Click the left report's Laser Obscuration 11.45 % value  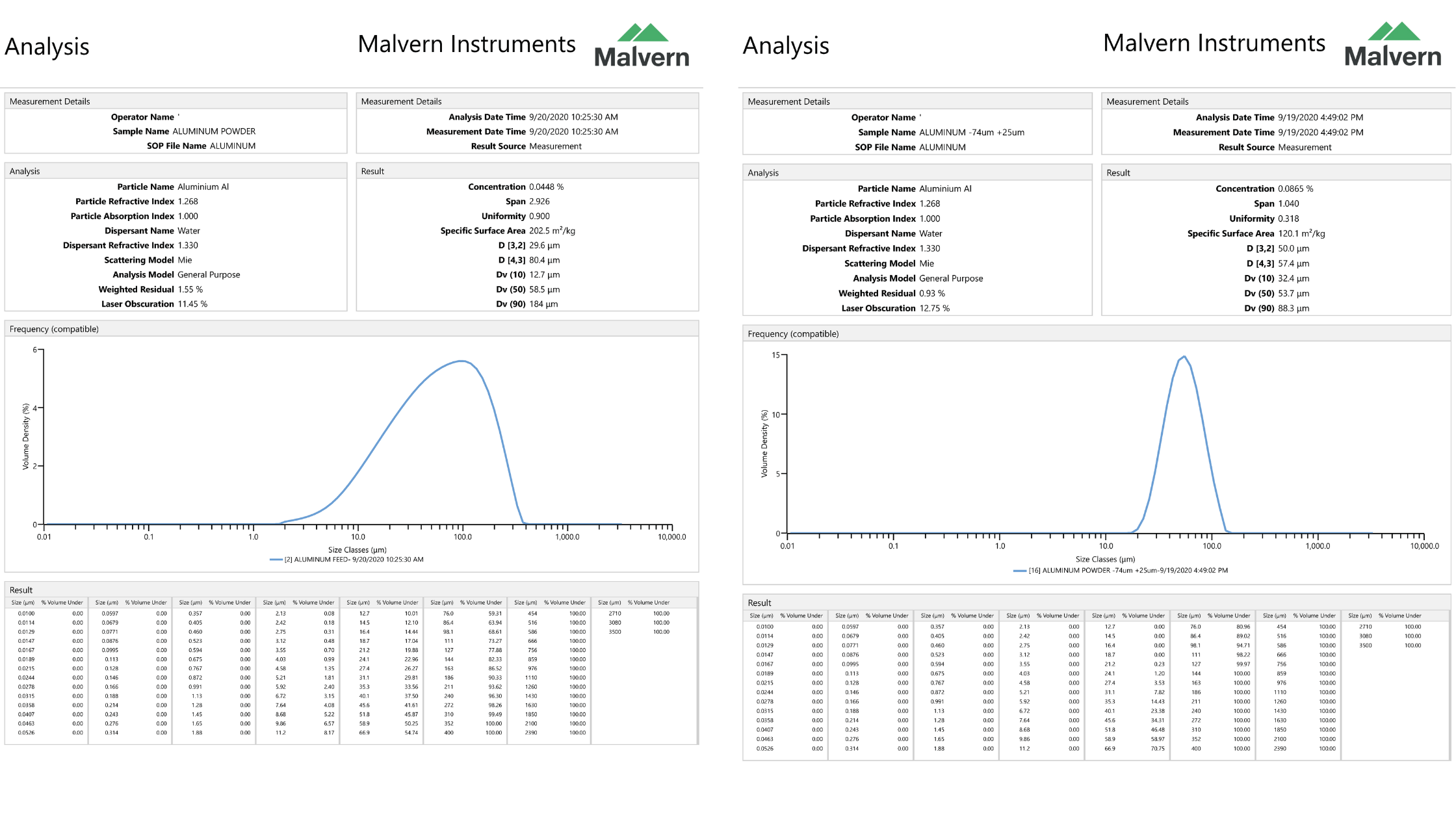click(192, 304)
